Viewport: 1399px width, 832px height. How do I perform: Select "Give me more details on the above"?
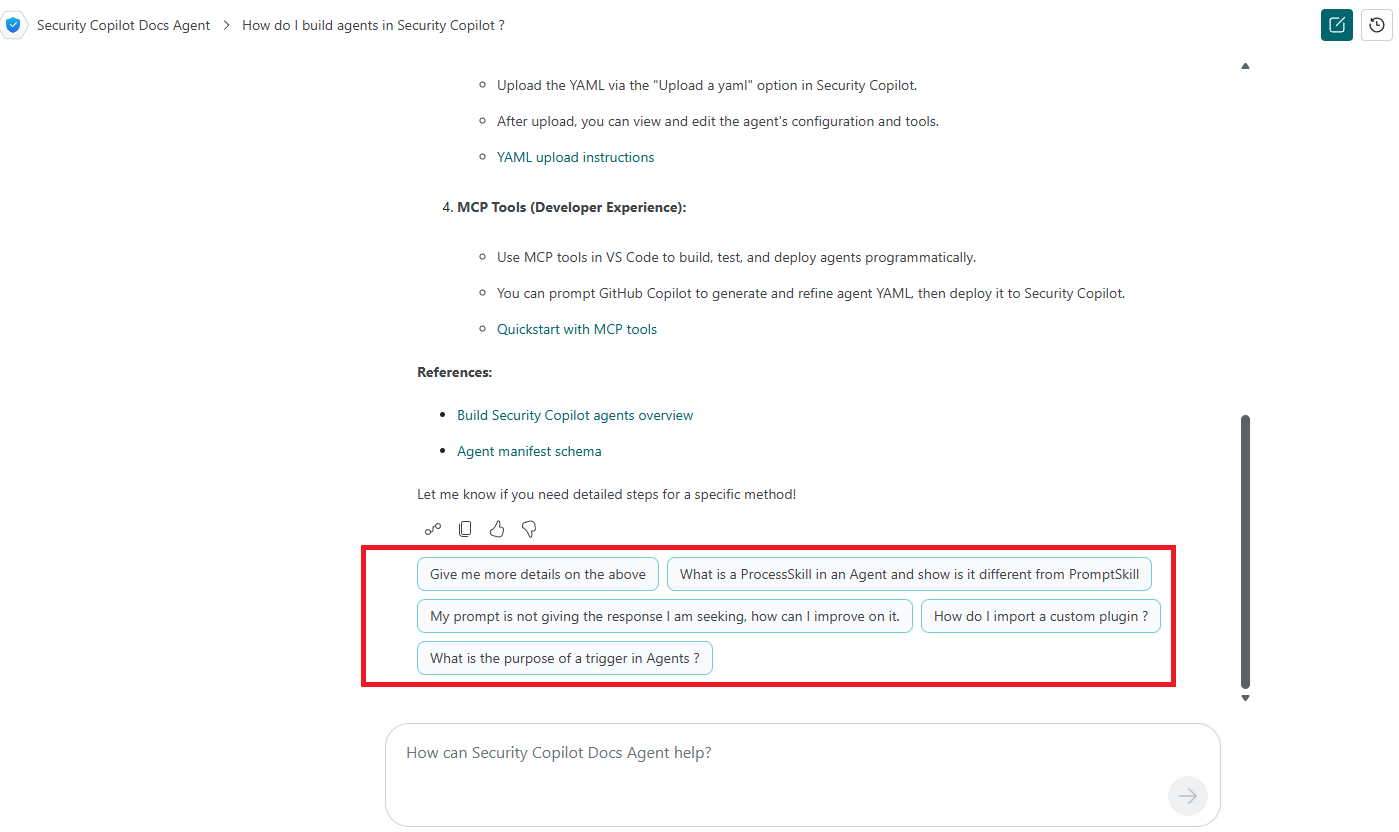point(538,574)
